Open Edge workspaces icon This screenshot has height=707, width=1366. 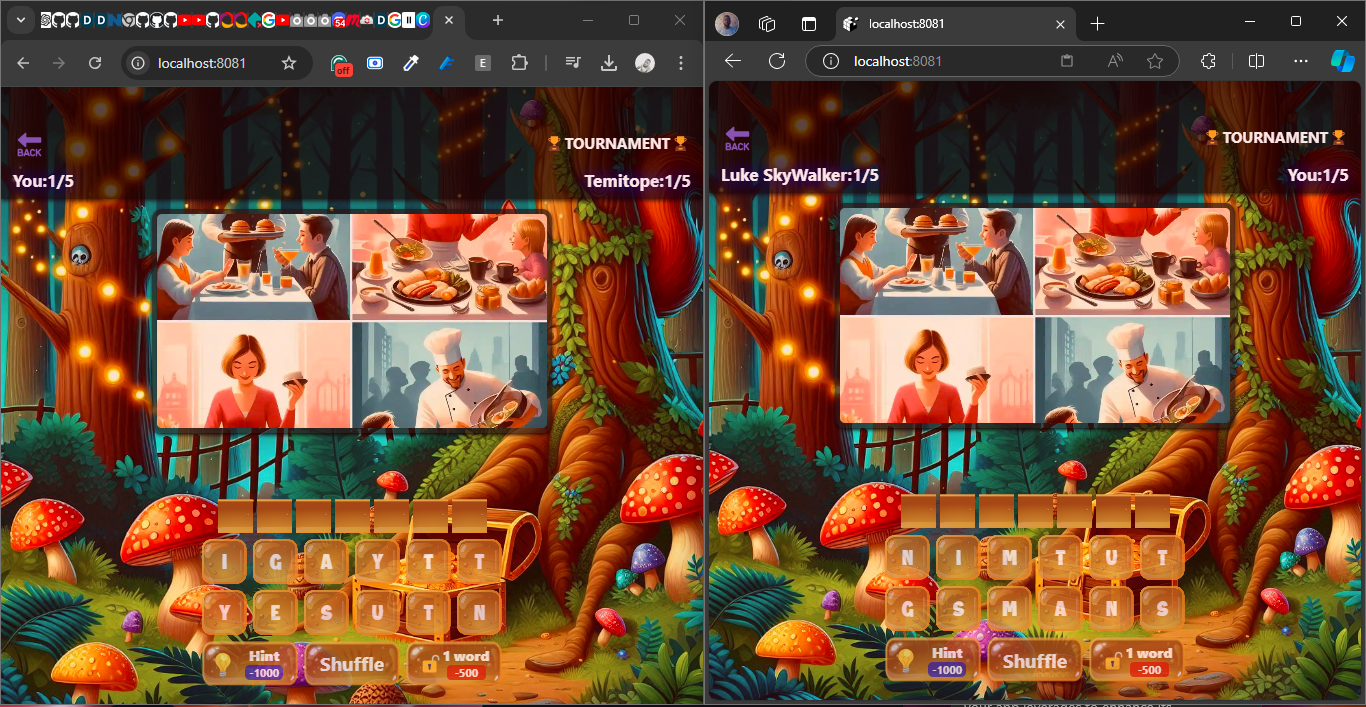(768, 23)
